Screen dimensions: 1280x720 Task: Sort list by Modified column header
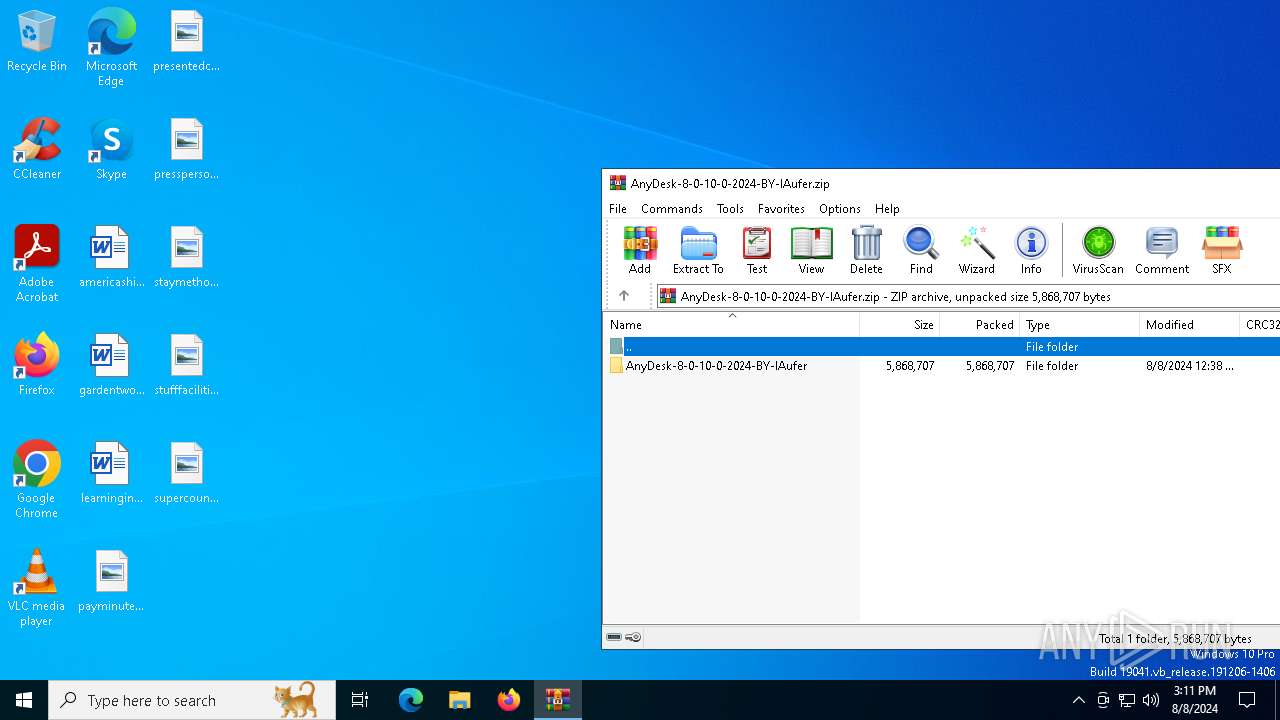coord(1190,325)
